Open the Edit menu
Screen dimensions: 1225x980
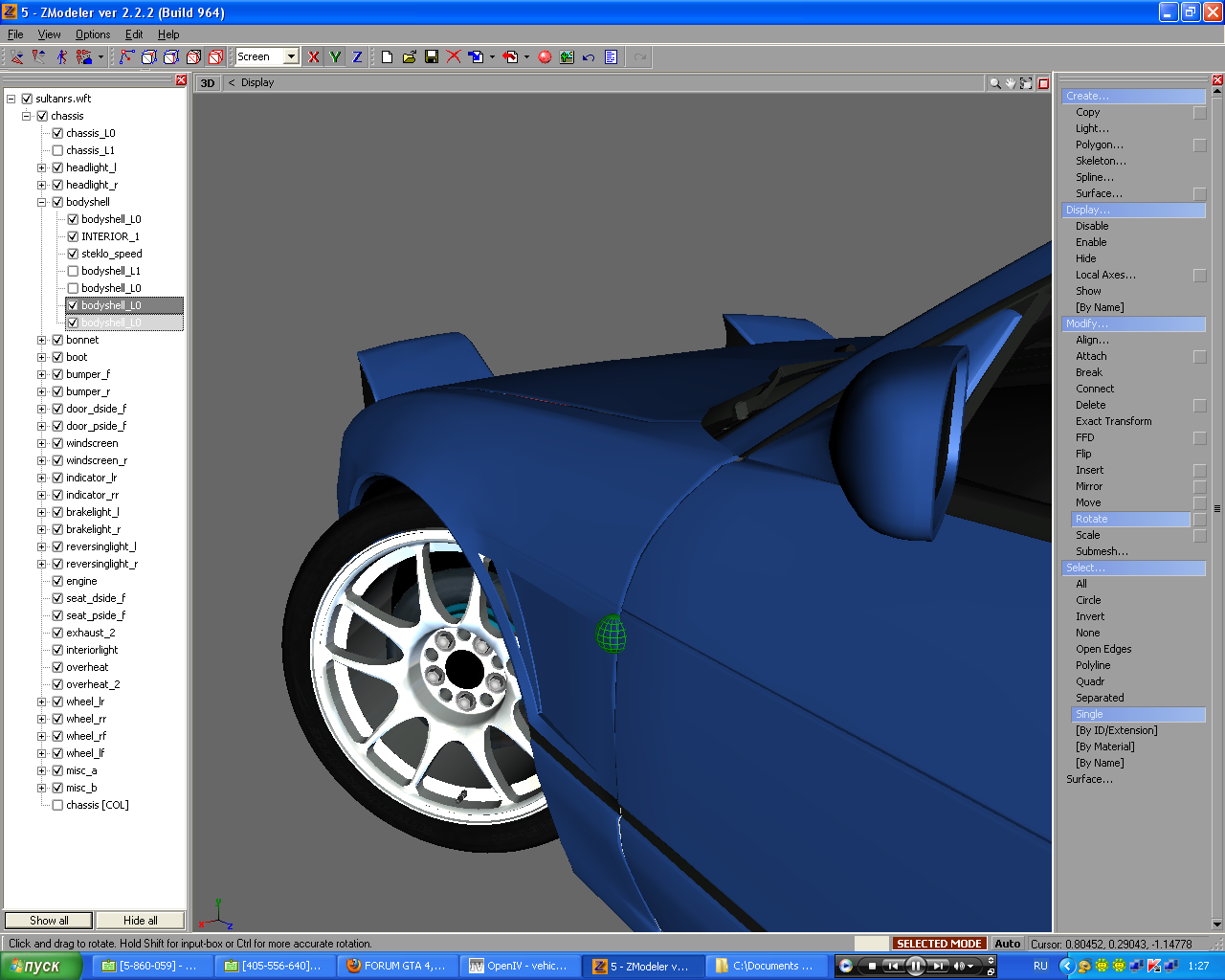[x=134, y=34]
